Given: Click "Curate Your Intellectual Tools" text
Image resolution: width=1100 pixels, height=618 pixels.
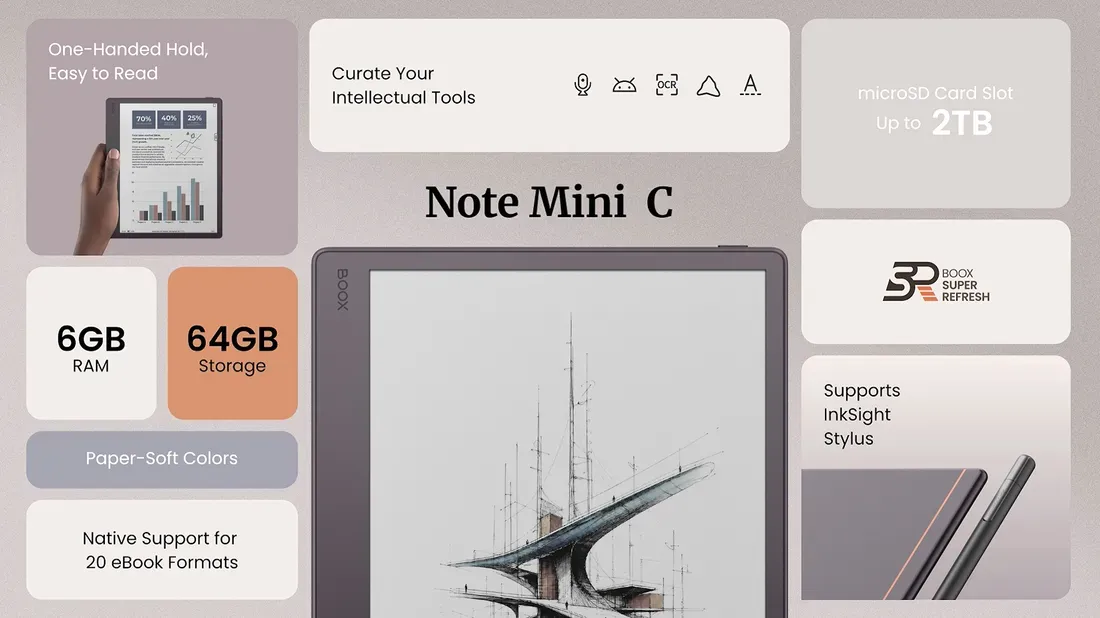Looking at the screenshot, I should click(x=403, y=86).
